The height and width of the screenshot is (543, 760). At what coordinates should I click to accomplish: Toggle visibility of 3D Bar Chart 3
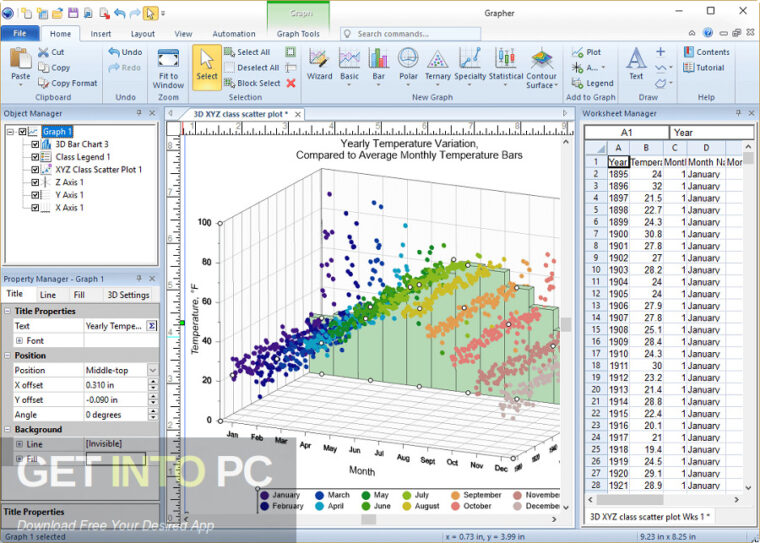tap(35, 144)
